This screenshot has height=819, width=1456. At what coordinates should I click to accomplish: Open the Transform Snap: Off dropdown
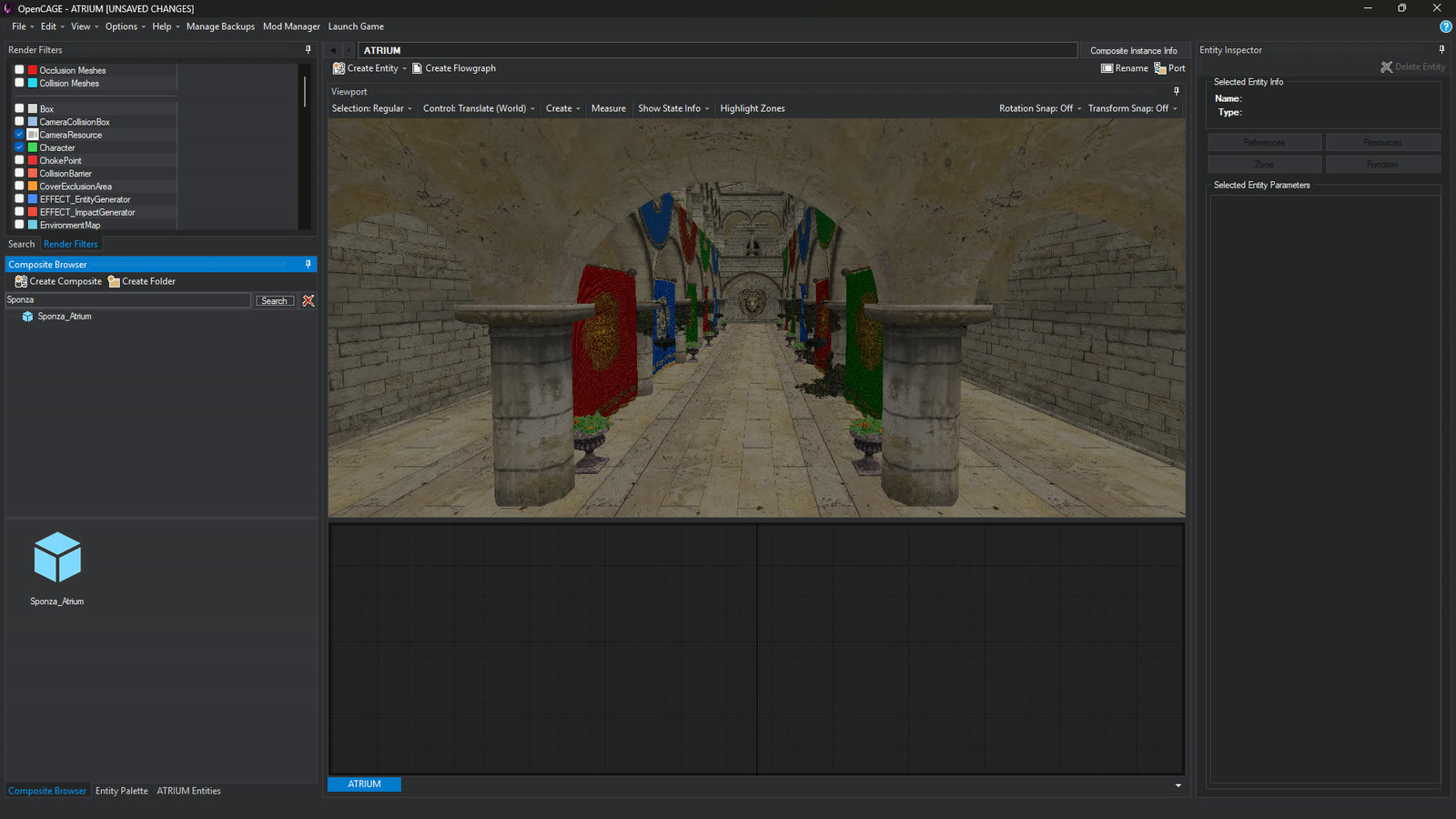(x=1132, y=108)
